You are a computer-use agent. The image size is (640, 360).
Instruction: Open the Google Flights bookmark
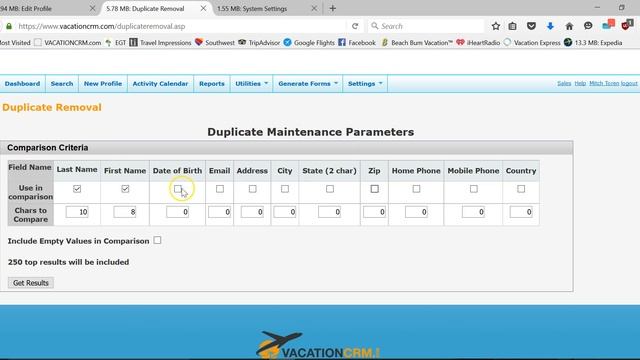coord(309,42)
